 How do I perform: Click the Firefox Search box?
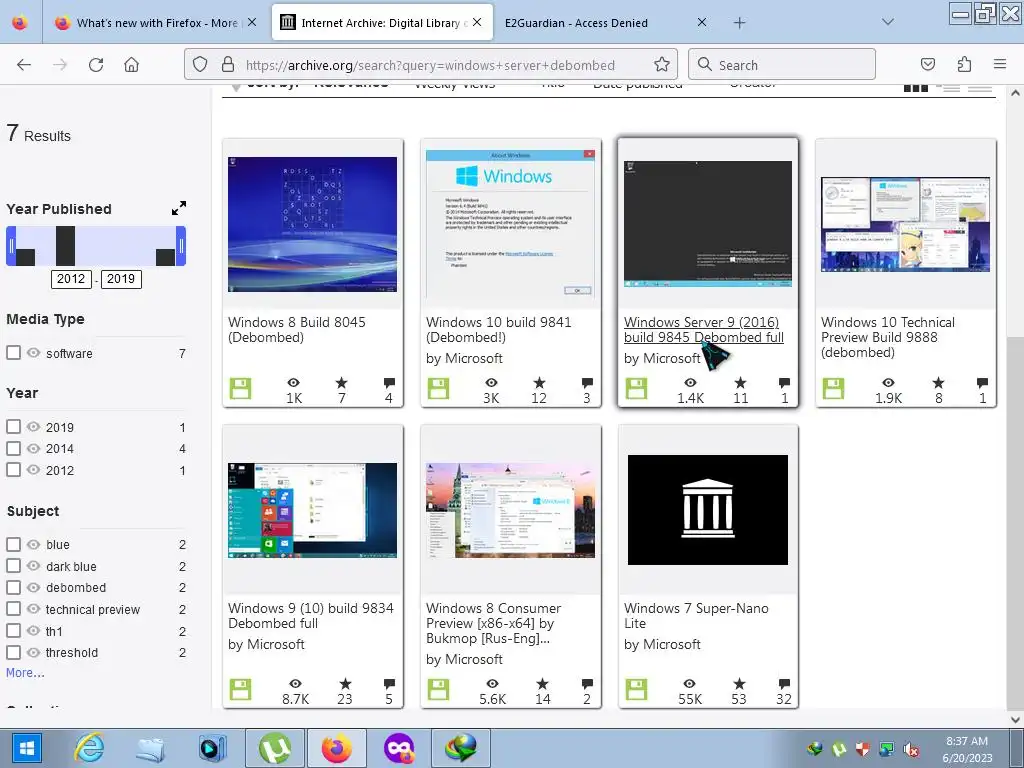782,65
